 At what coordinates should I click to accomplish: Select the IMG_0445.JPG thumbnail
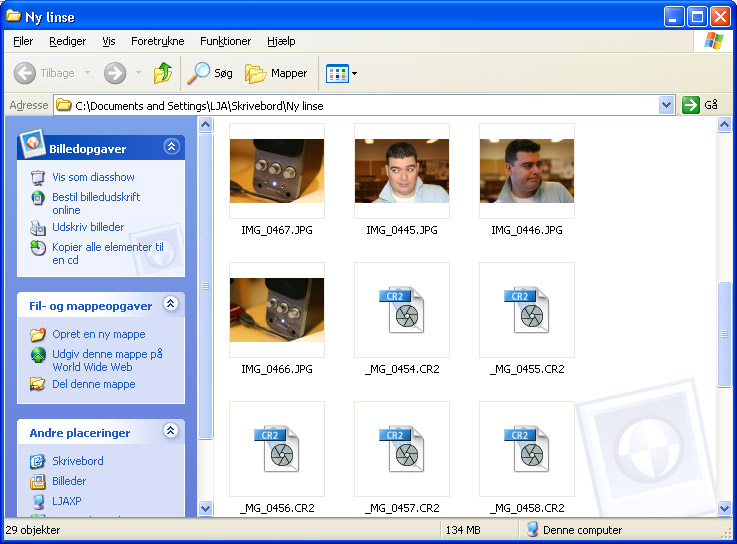401,171
